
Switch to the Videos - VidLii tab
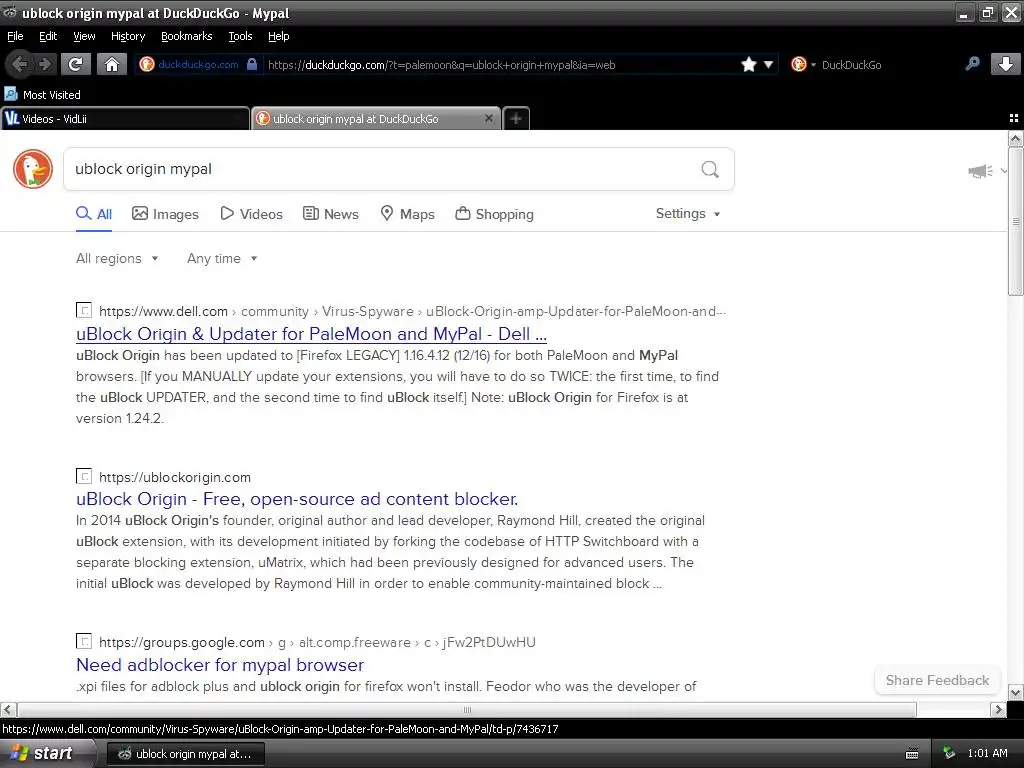coord(125,118)
